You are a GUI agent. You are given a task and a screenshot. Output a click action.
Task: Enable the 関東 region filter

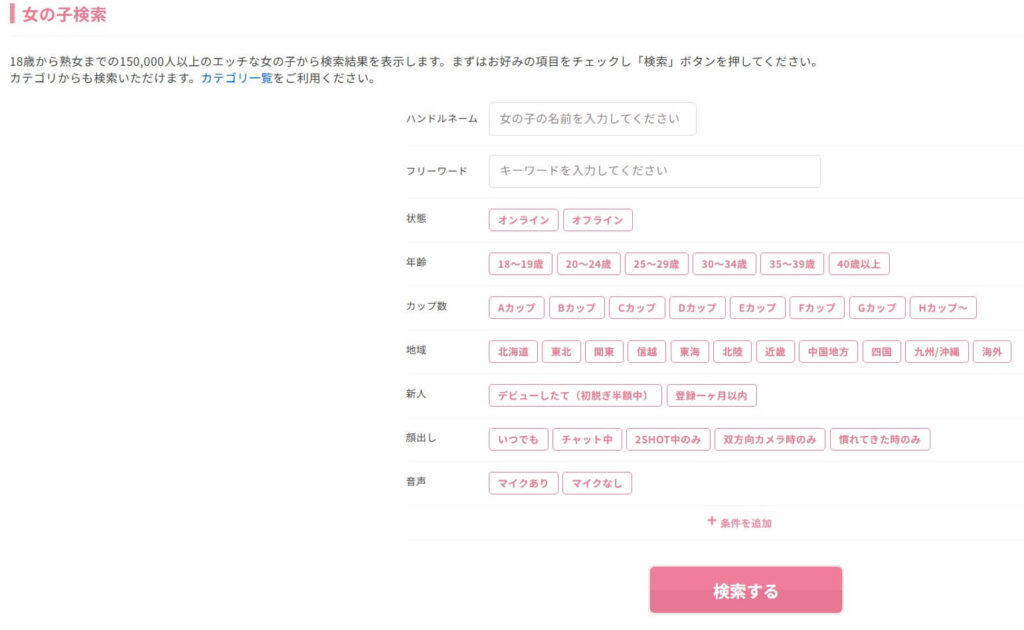coord(604,352)
